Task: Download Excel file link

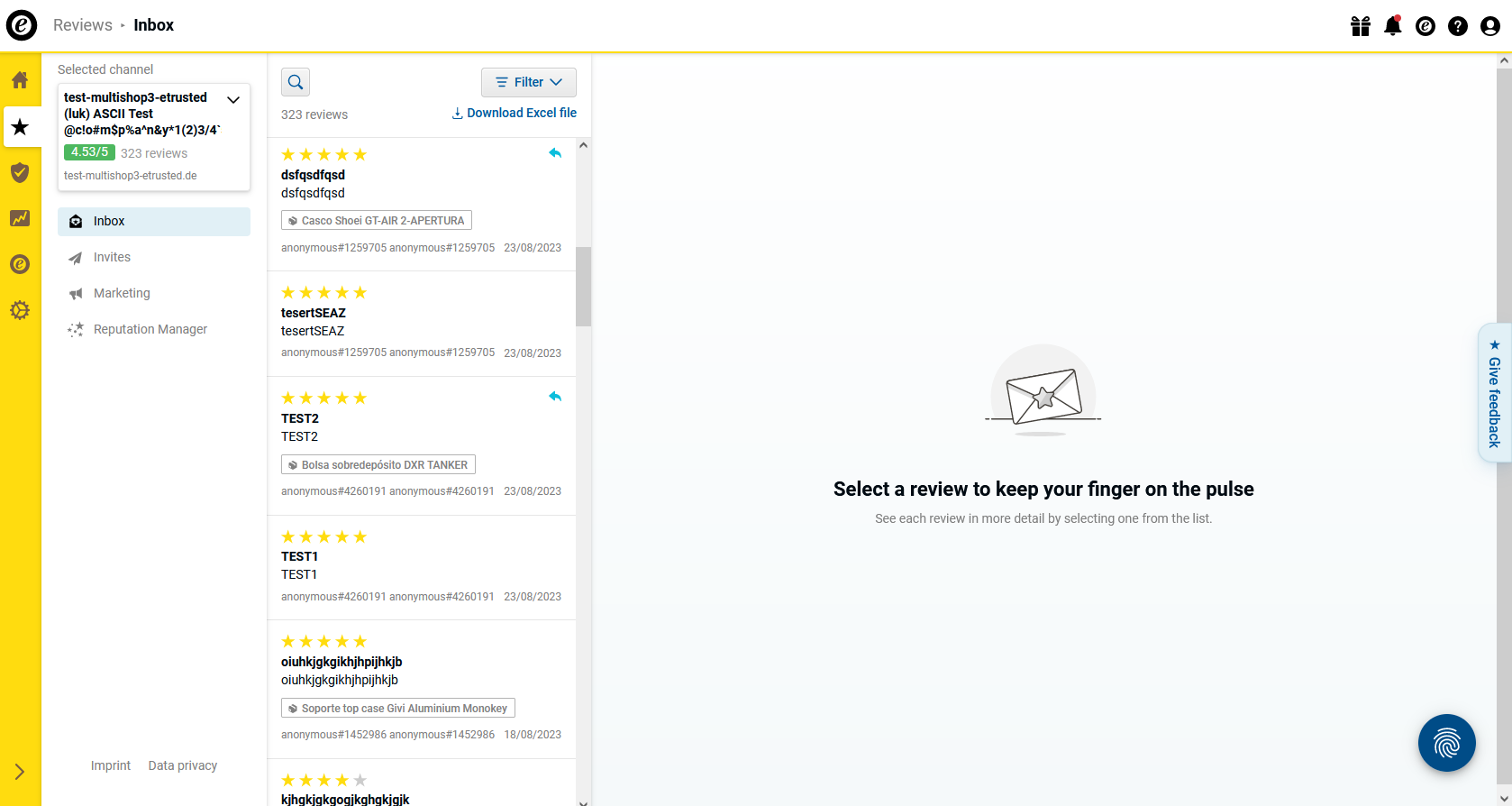Action: click(x=515, y=113)
